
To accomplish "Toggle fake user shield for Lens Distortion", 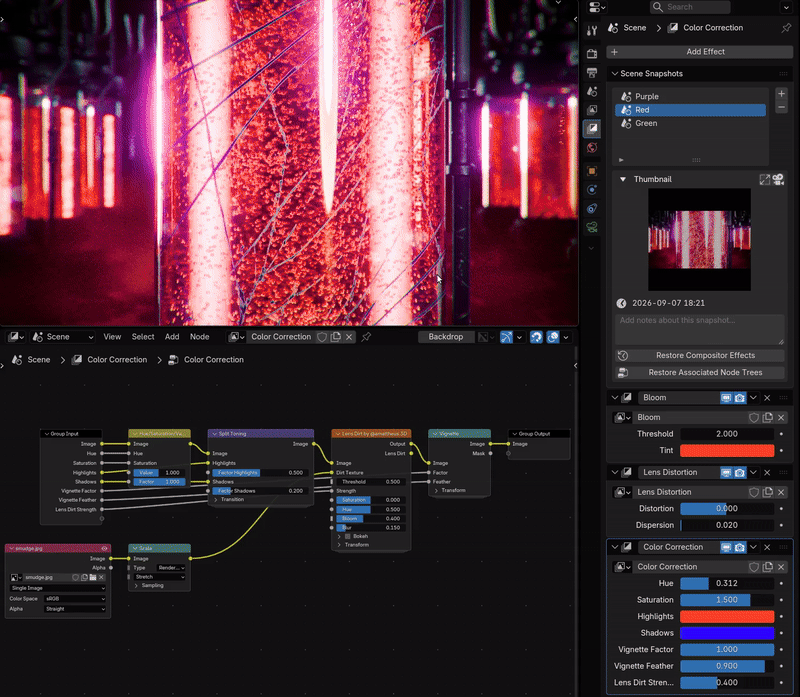I will click(754, 492).
